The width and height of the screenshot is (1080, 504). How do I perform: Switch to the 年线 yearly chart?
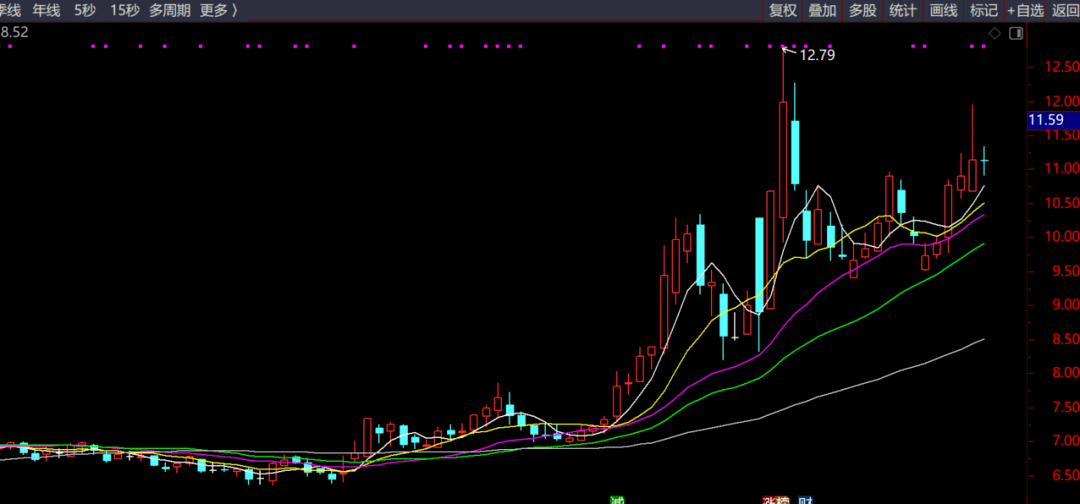(x=46, y=10)
